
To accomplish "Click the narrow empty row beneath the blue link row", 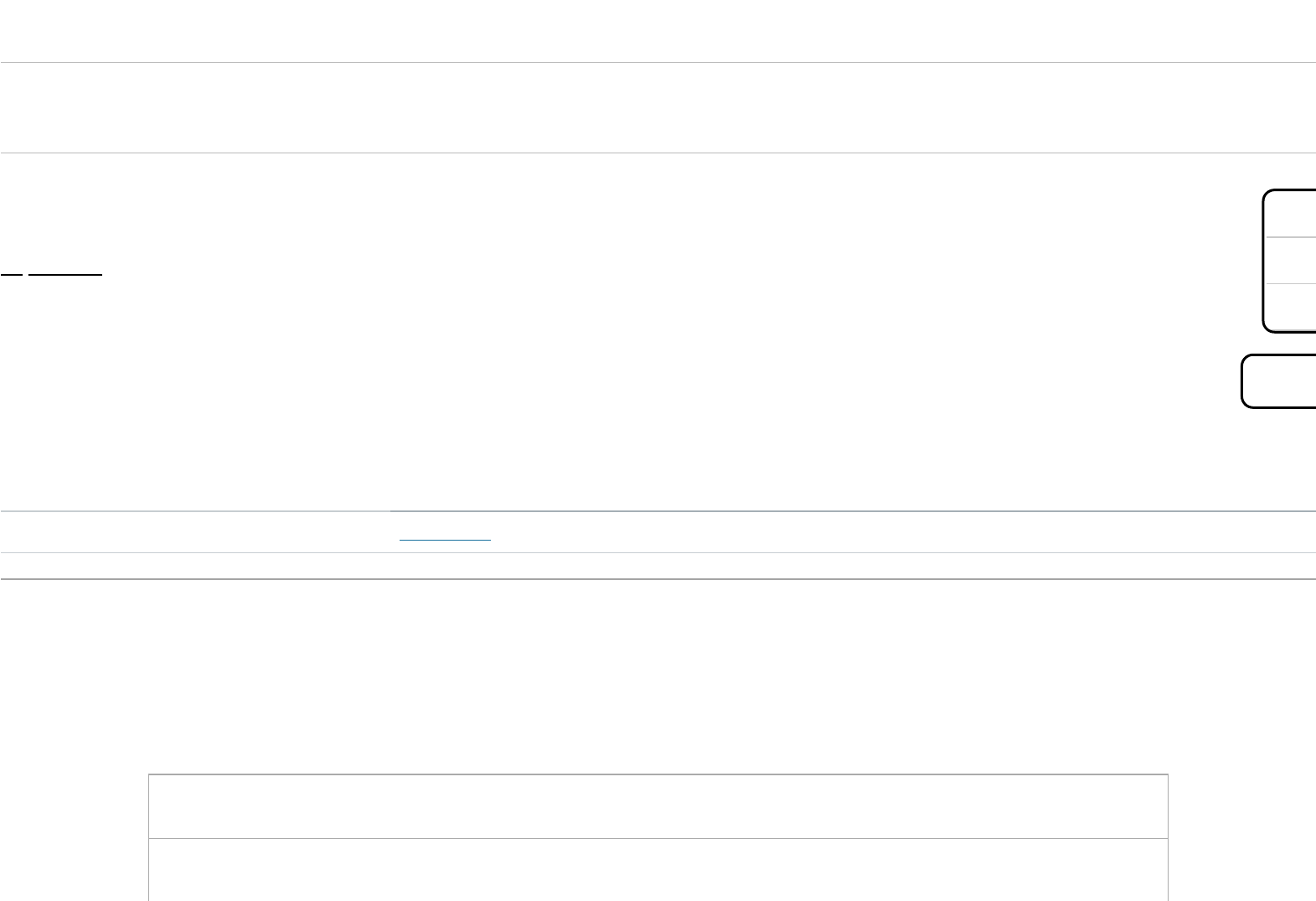I will point(658,566).
